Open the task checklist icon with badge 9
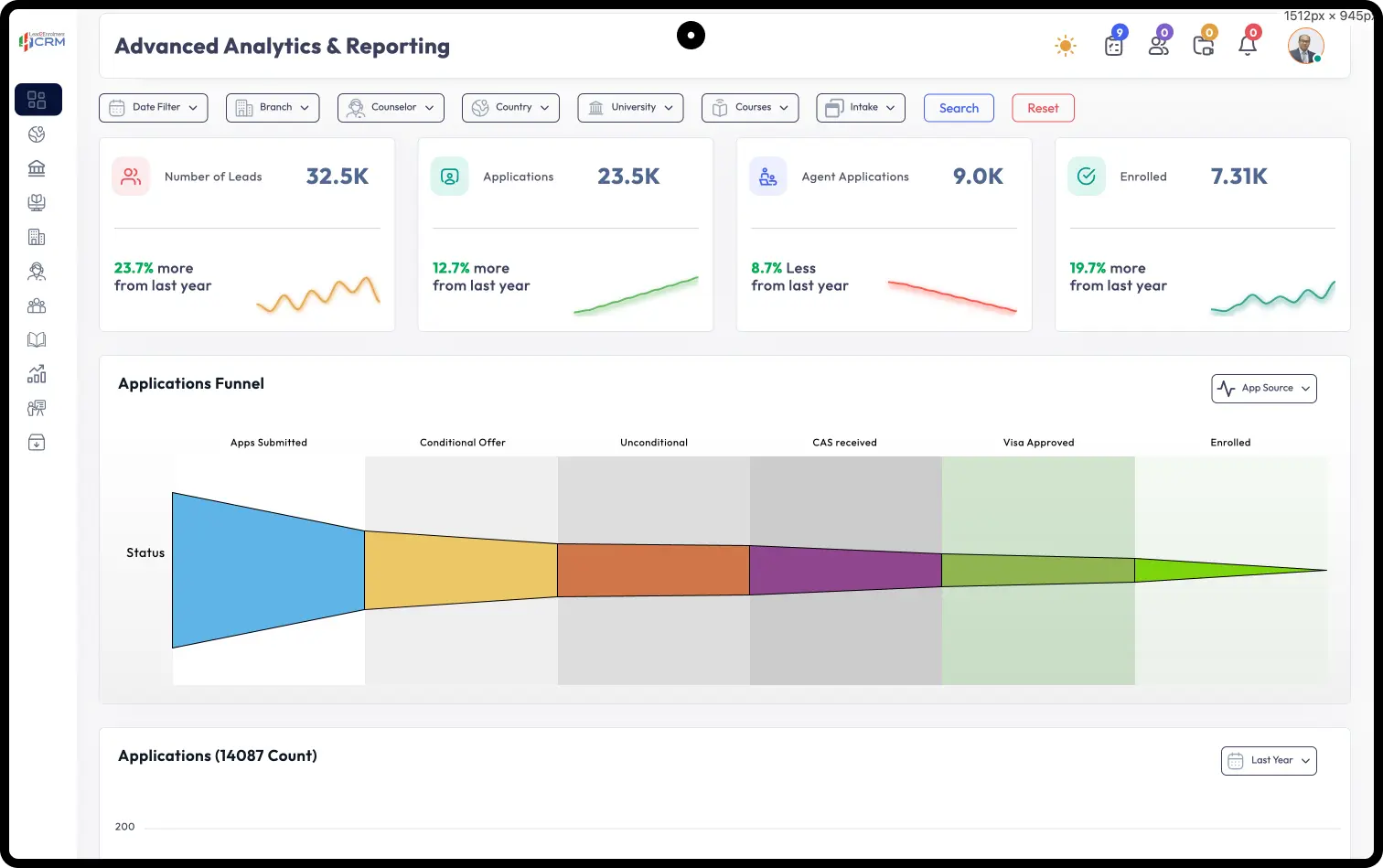1383x868 pixels. (x=1113, y=44)
